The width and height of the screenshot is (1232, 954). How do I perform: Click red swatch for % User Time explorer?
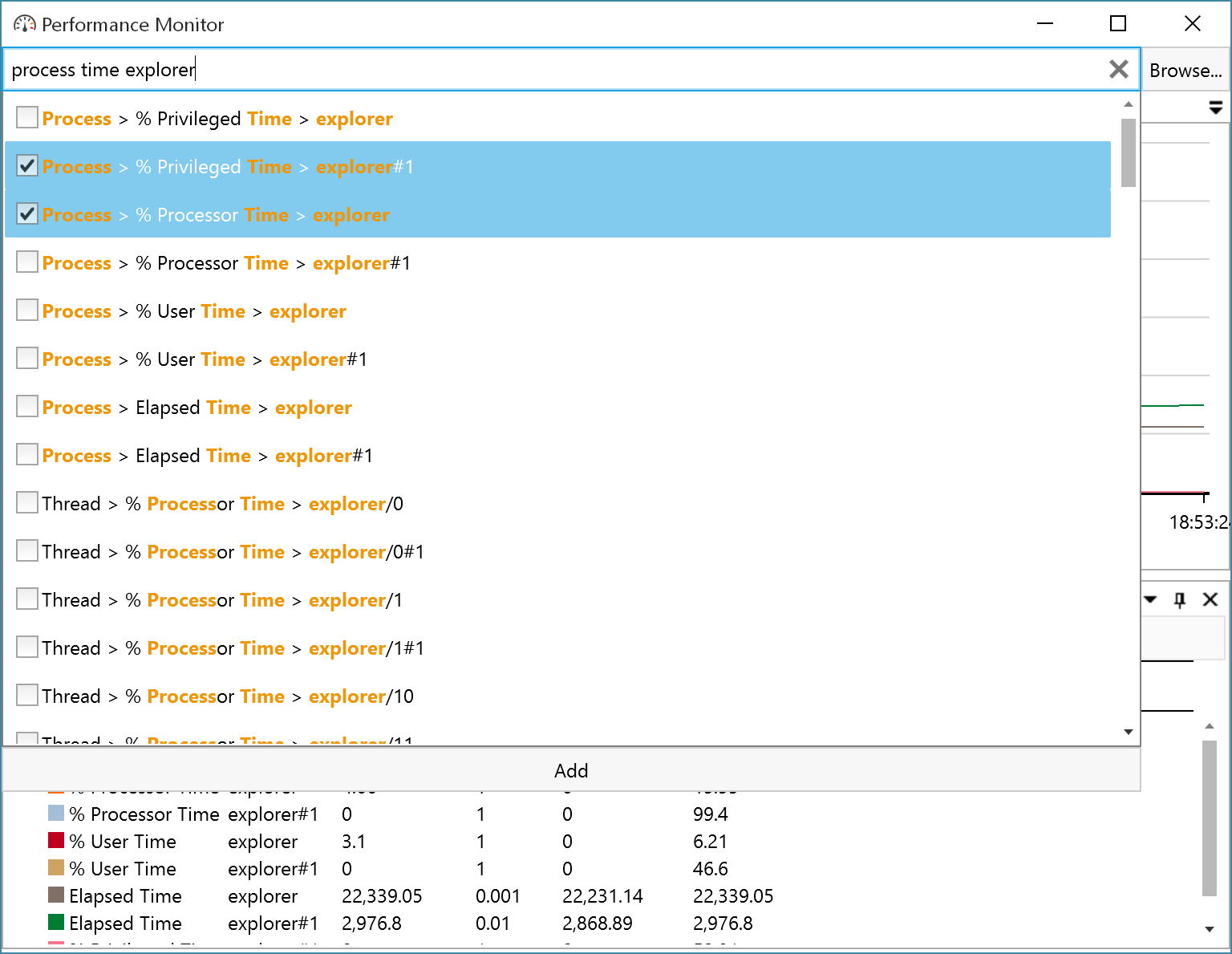pyautogui.click(x=56, y=841)
